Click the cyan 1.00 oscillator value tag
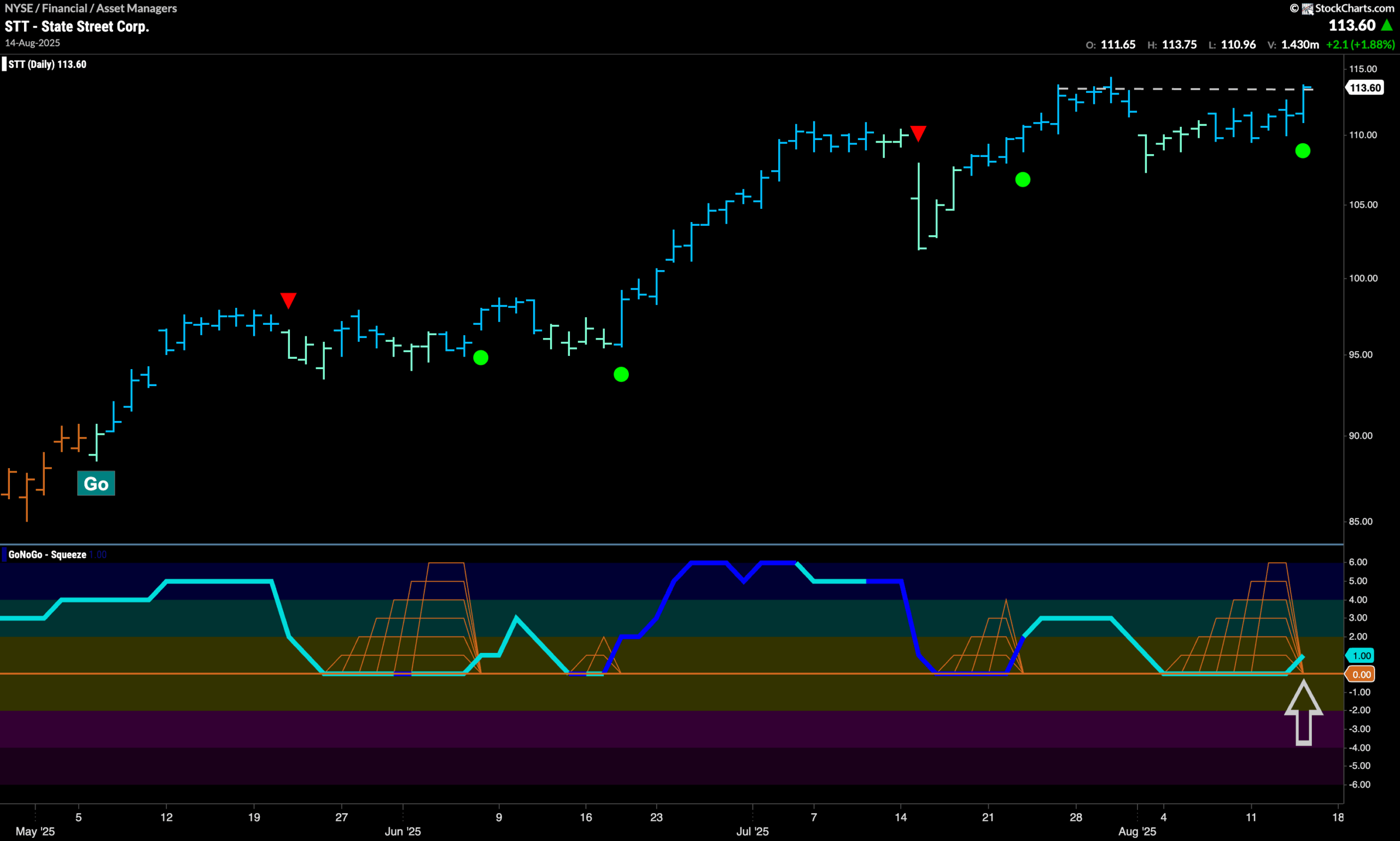Screen dimensions: 1400x841 [1361, 655]
